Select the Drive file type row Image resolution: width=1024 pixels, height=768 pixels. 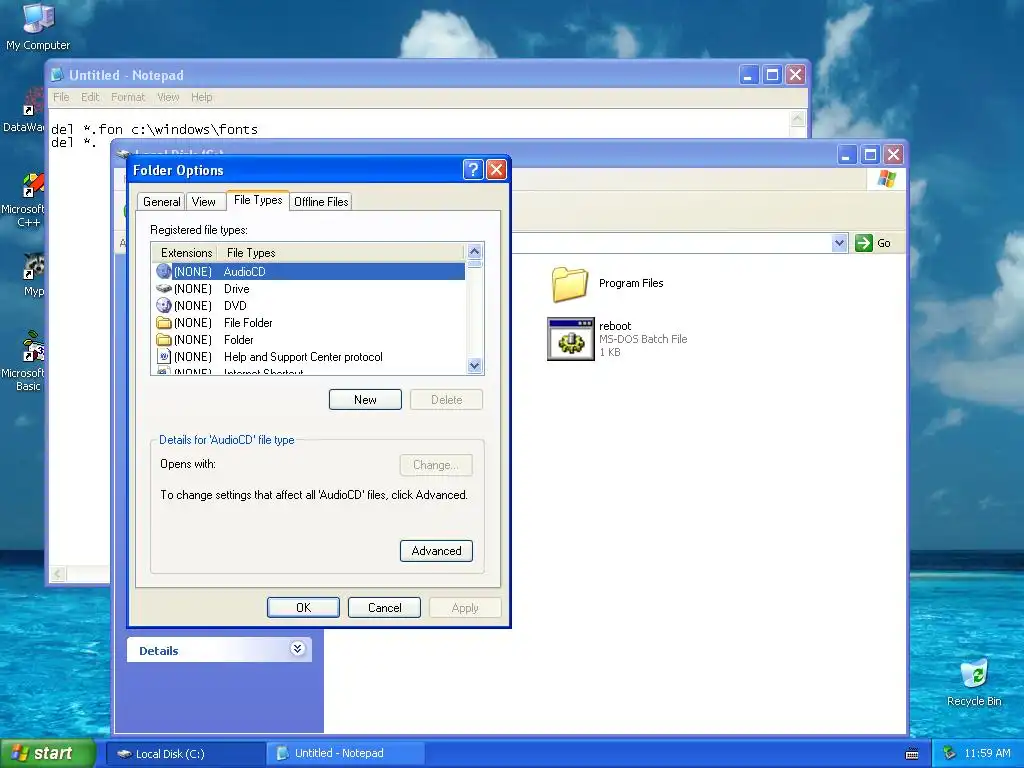pyautogui.click(x=310, y=289)
